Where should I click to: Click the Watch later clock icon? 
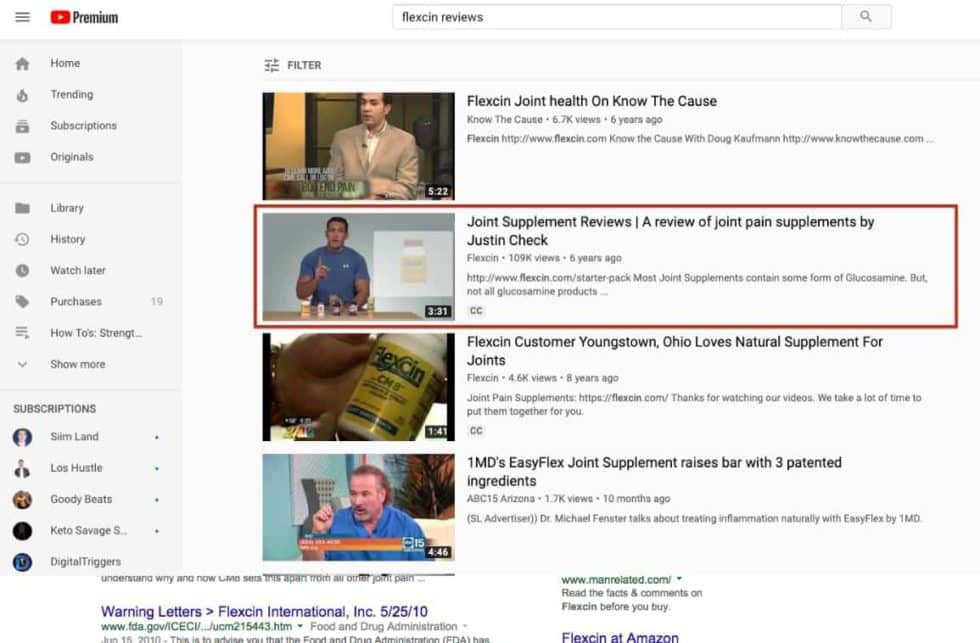[22, 271]
